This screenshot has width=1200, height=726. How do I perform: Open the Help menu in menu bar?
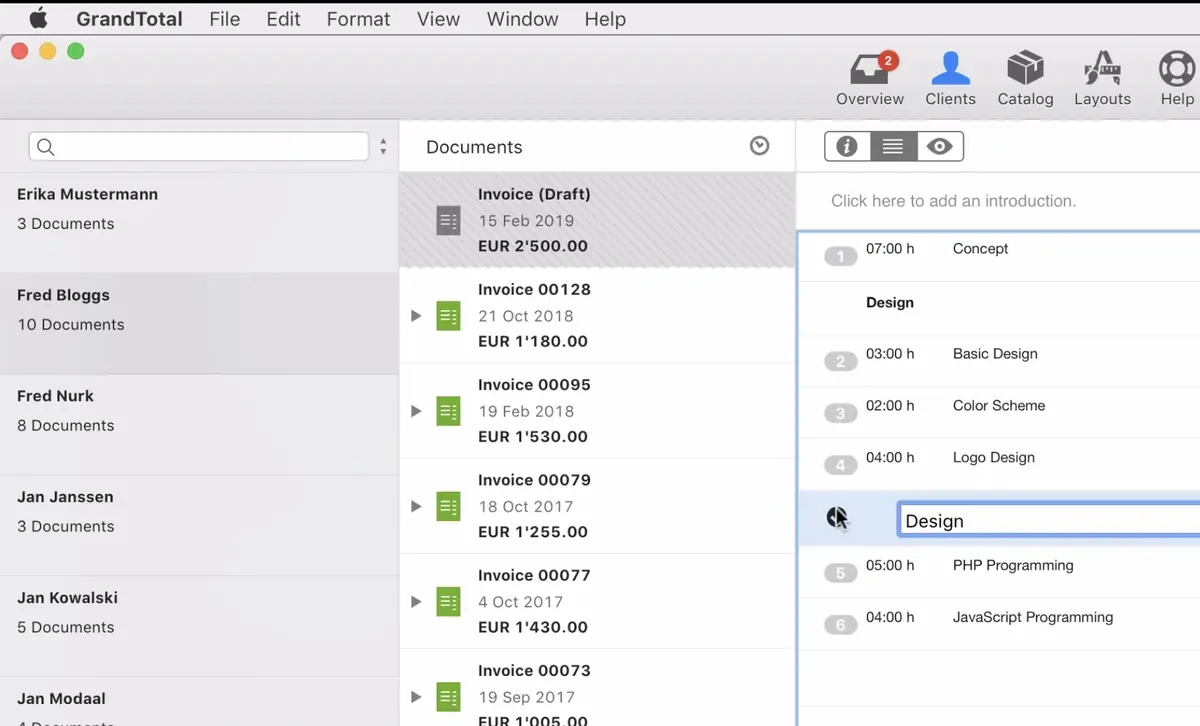point(605,19)
